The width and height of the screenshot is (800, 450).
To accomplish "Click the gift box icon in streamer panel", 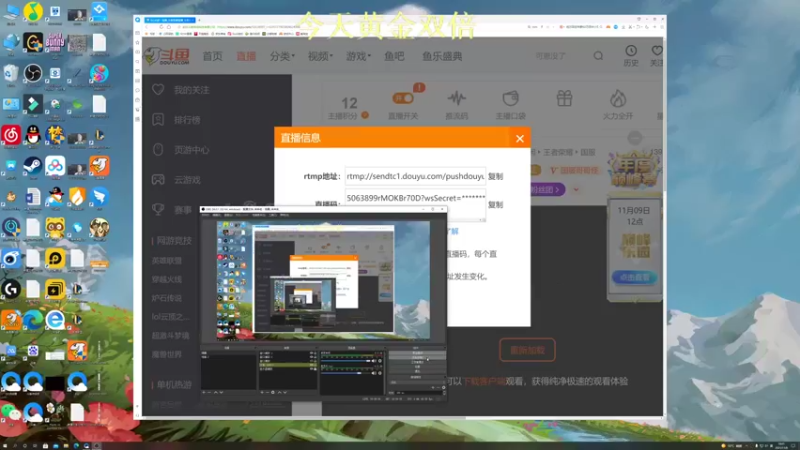I will point(564,98).
